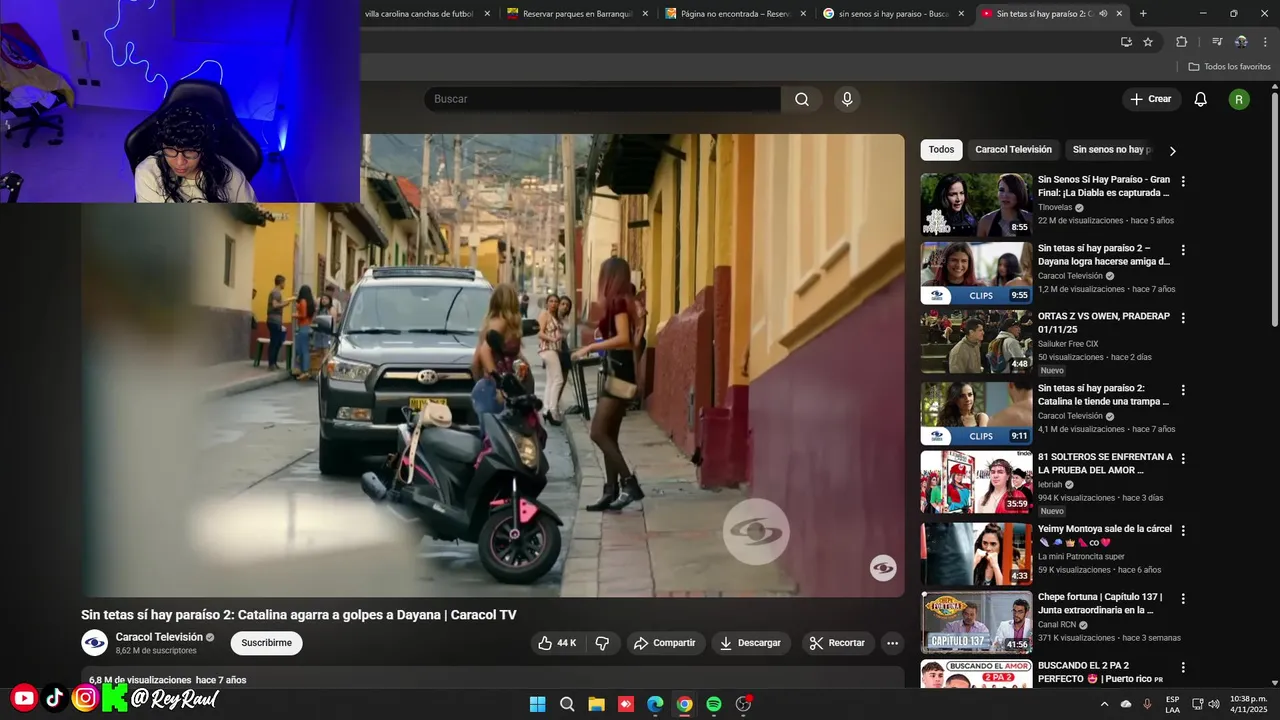Dislike the video with thumbs-down
Image resolution: width=1280 pixels, height=720 pixels.
[602, 643]
